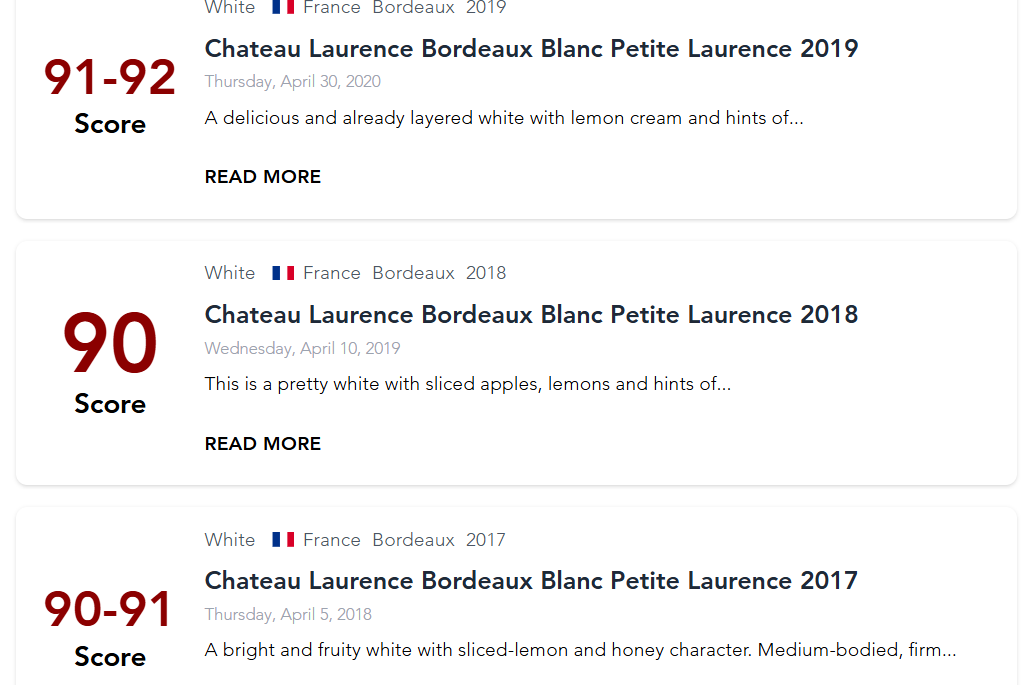Click READ MORE for the 2019 wine

[263, 177]
